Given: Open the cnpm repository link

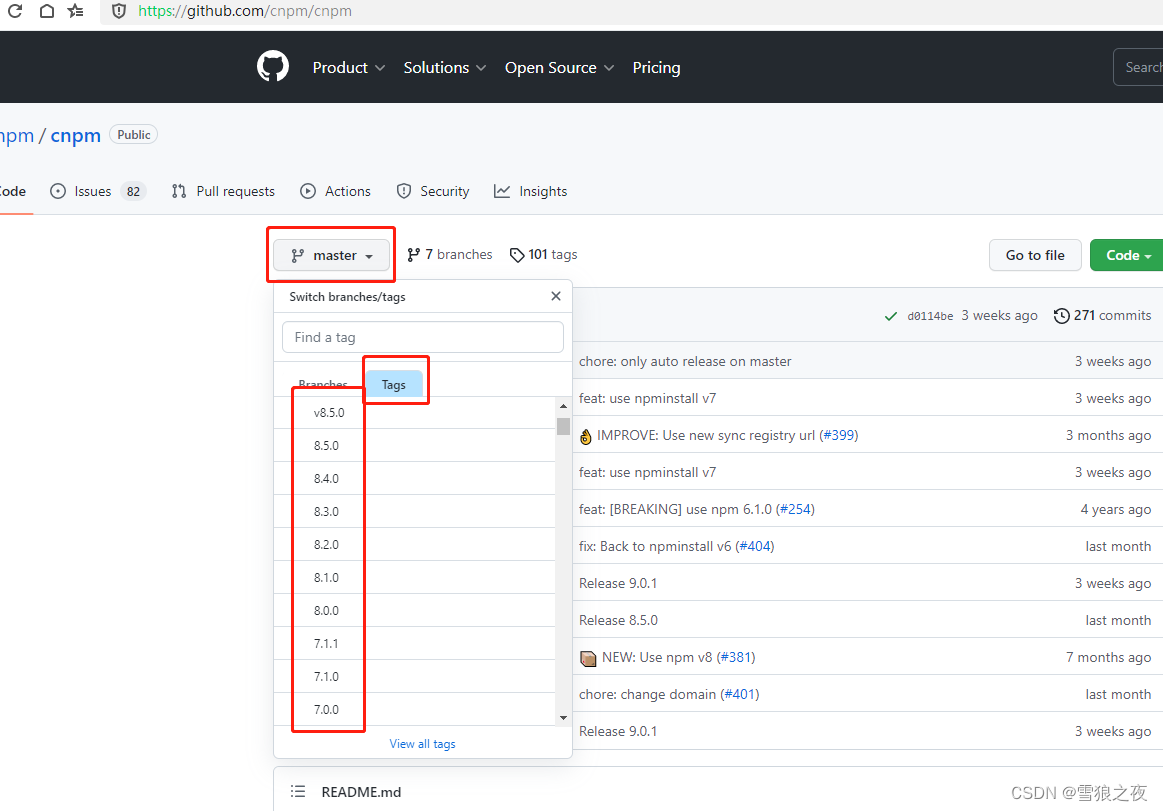Looking at the screenshot, I should 76,136.
